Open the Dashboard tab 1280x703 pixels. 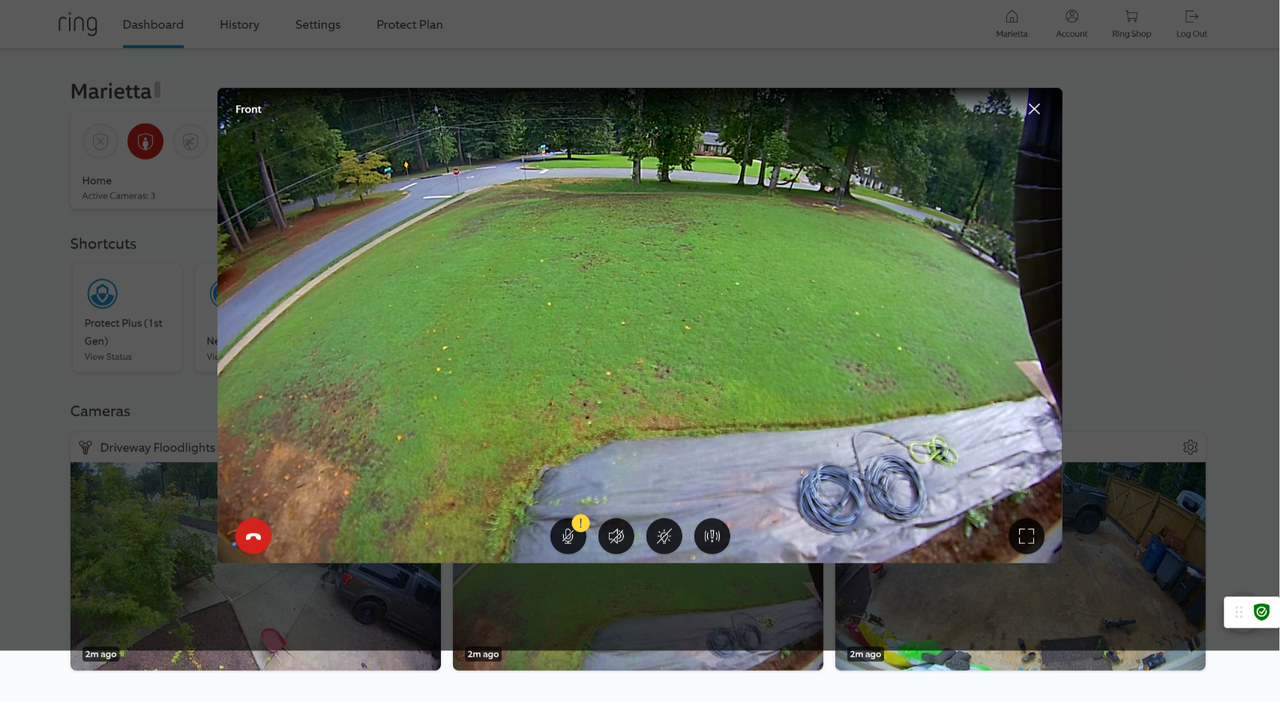click(153, 24)
